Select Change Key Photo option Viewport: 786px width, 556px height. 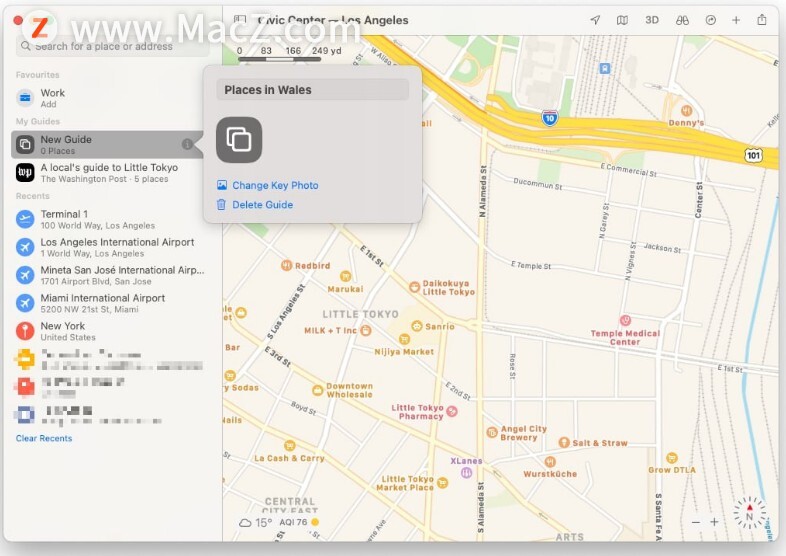(x=274, y=185)
